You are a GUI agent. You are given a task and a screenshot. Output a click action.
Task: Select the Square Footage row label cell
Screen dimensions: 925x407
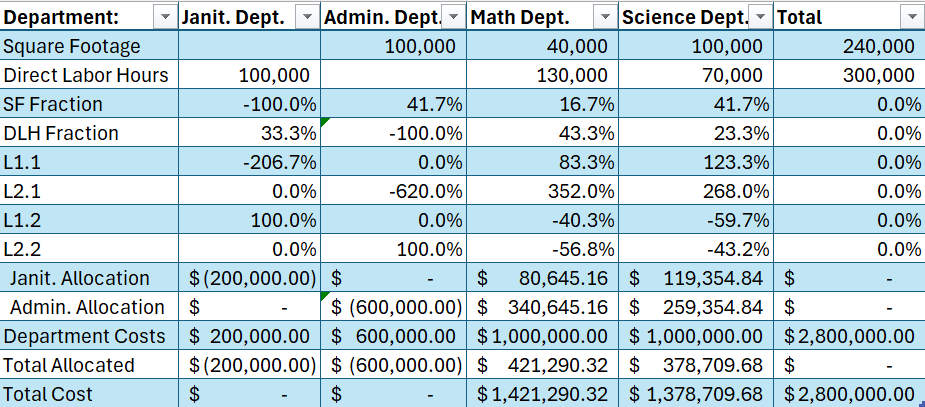90,46
